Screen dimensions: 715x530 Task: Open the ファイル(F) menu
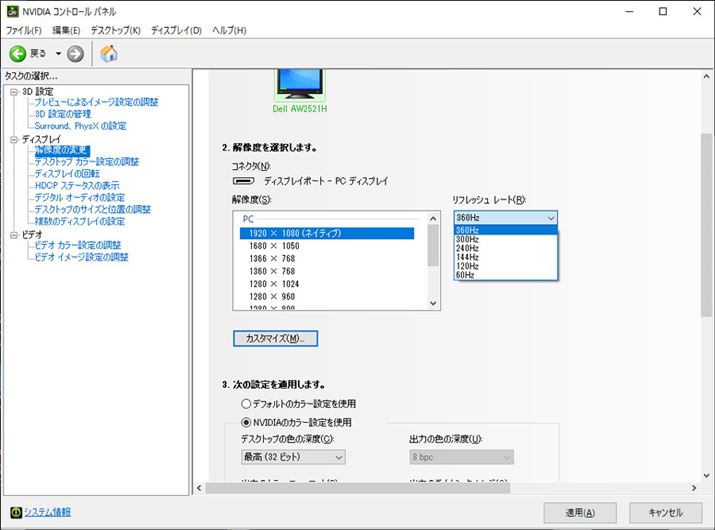pos(23,31)
